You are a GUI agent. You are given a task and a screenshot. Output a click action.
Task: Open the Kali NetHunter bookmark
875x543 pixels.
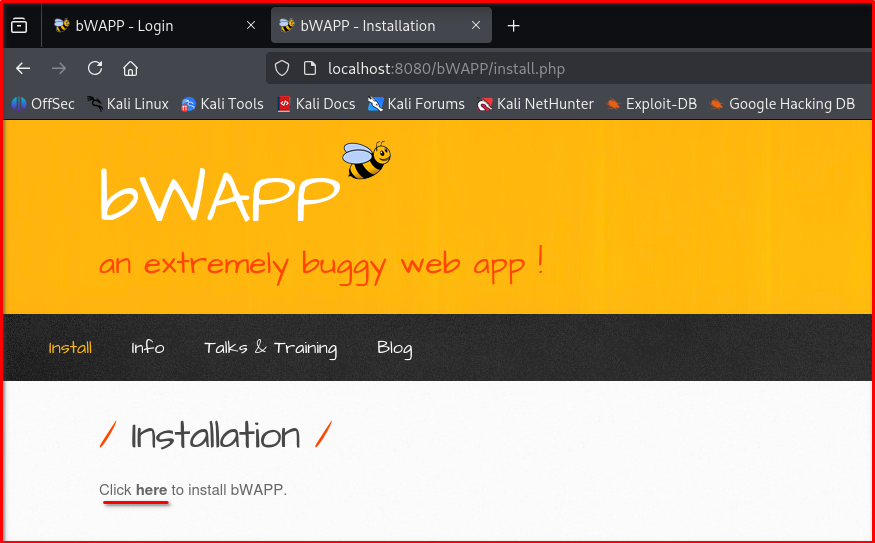[535, 104]
